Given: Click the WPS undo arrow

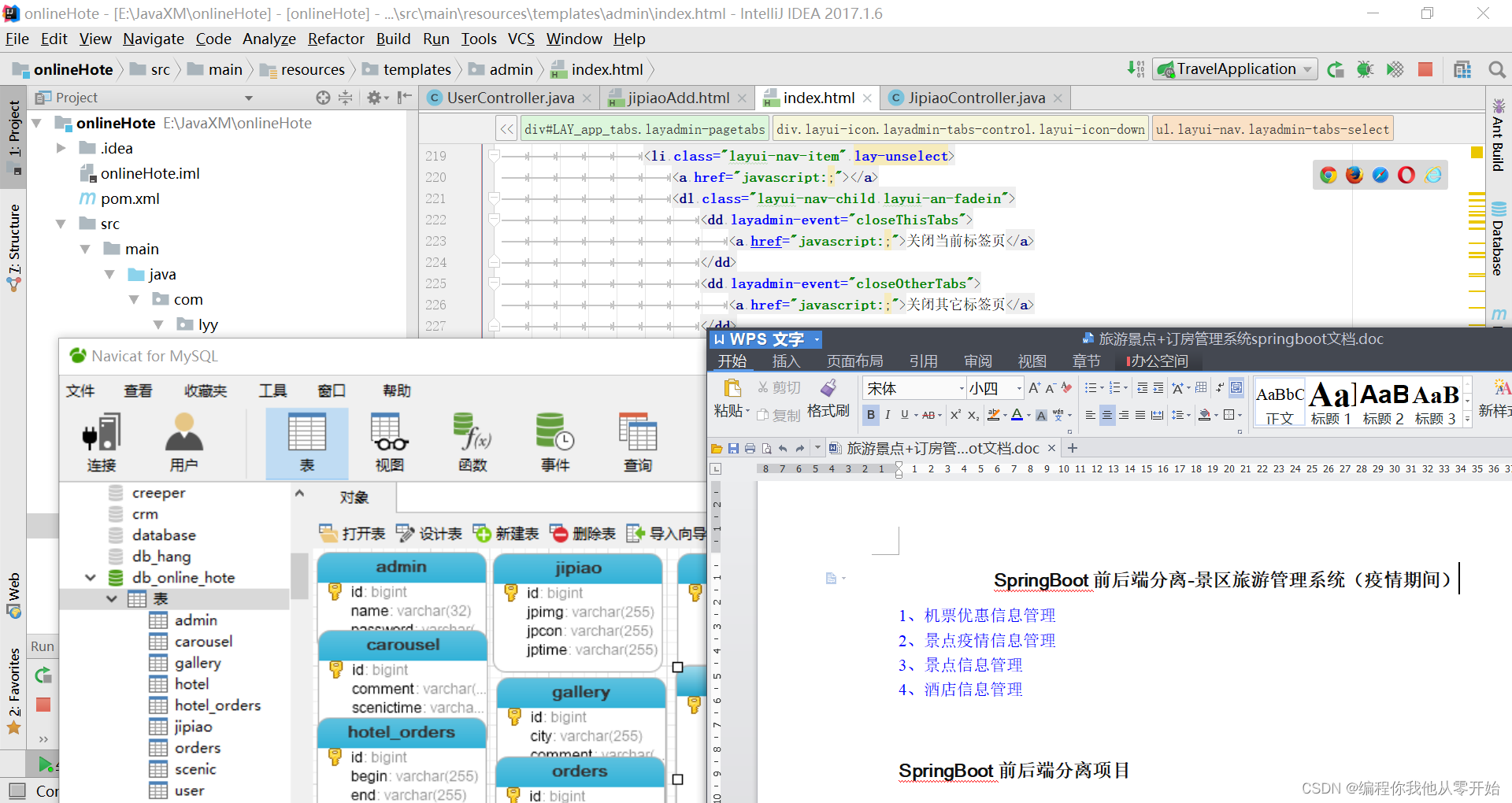Looking at the screenshot, I should click(783, 449).
